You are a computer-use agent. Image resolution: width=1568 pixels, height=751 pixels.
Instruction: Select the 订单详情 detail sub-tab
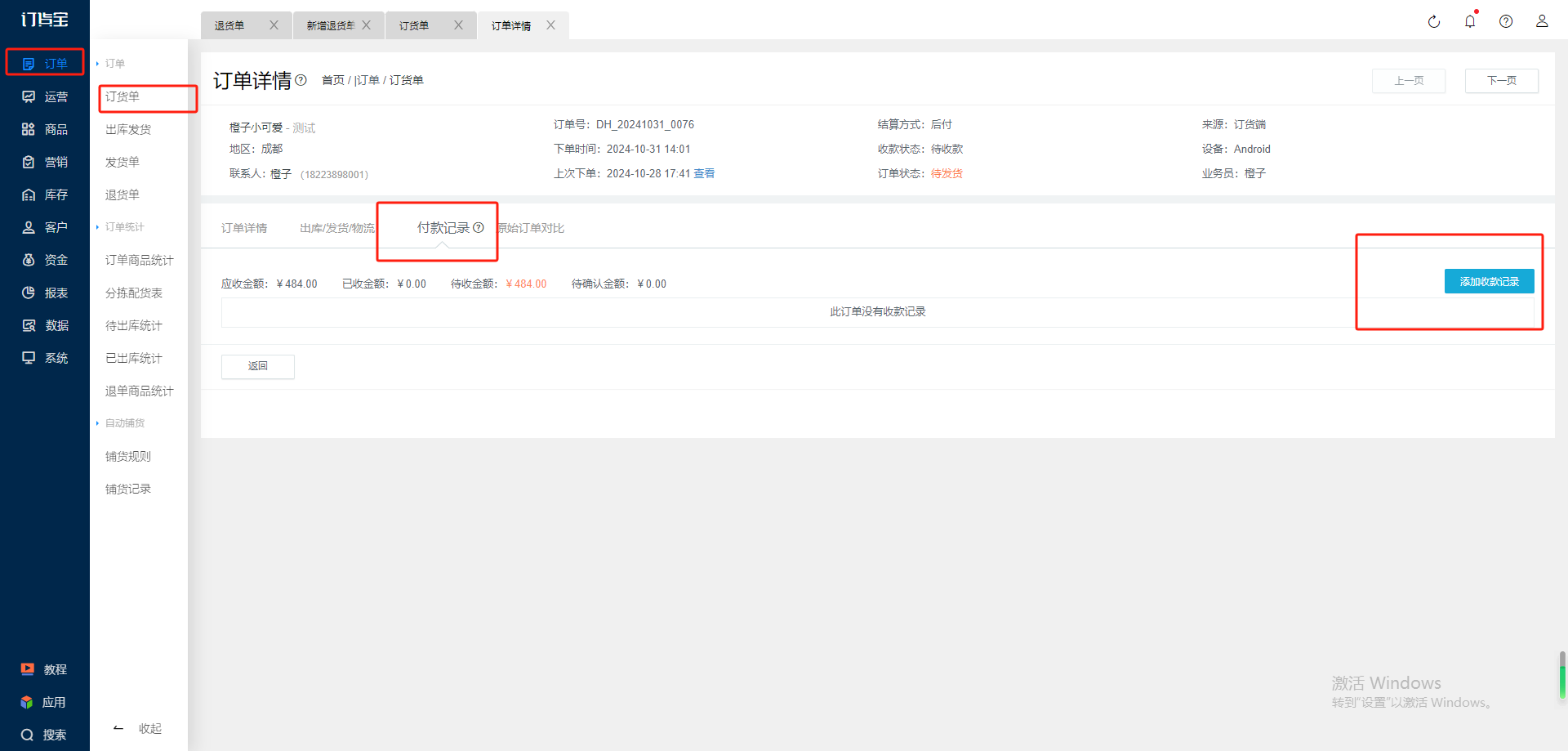(x=244, y=228)
